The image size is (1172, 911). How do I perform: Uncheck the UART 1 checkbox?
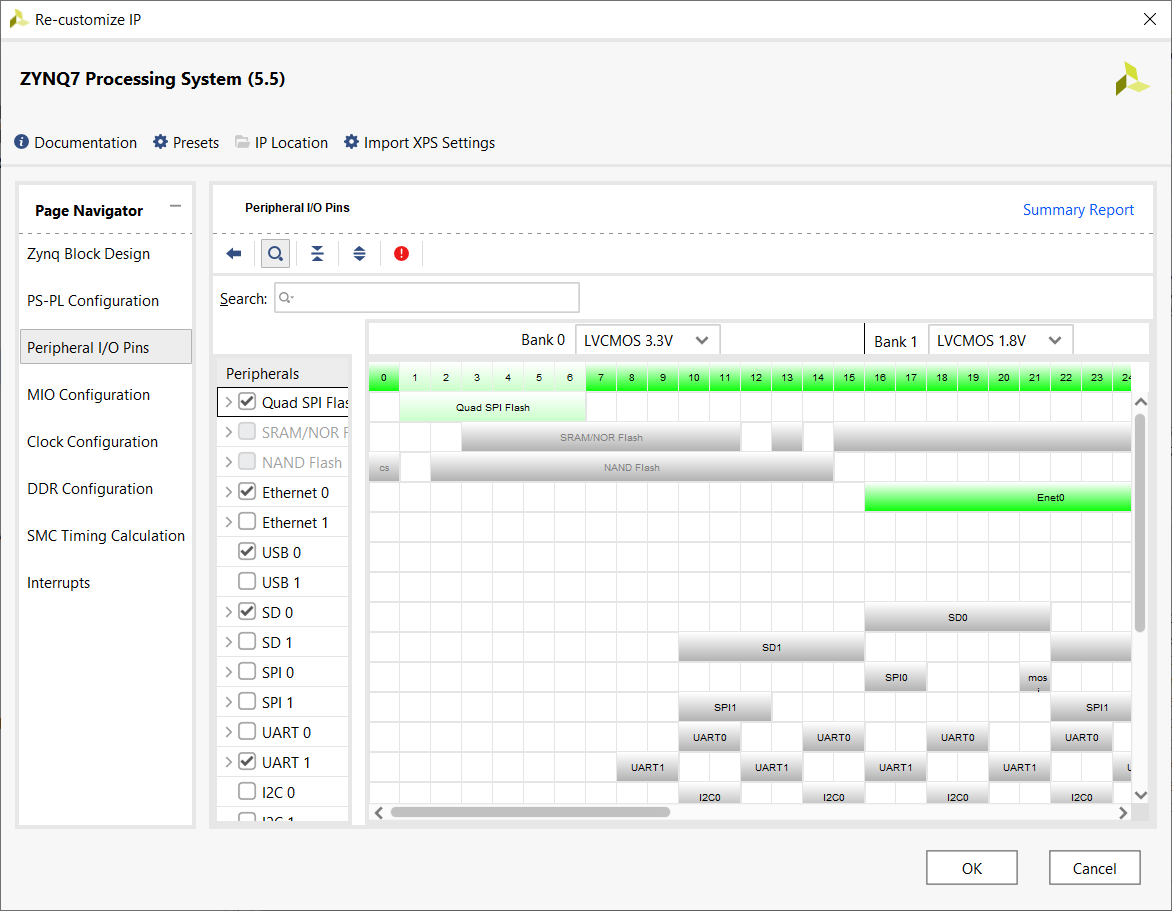tap(247, 762)
